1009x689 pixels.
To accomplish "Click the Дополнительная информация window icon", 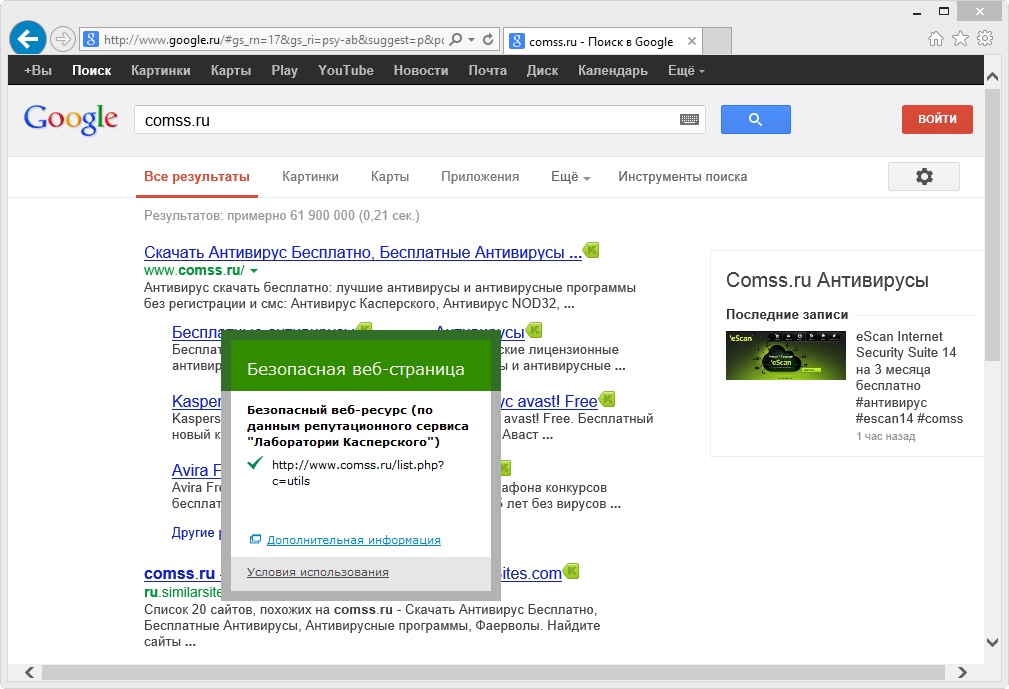I will coord(255,539).
